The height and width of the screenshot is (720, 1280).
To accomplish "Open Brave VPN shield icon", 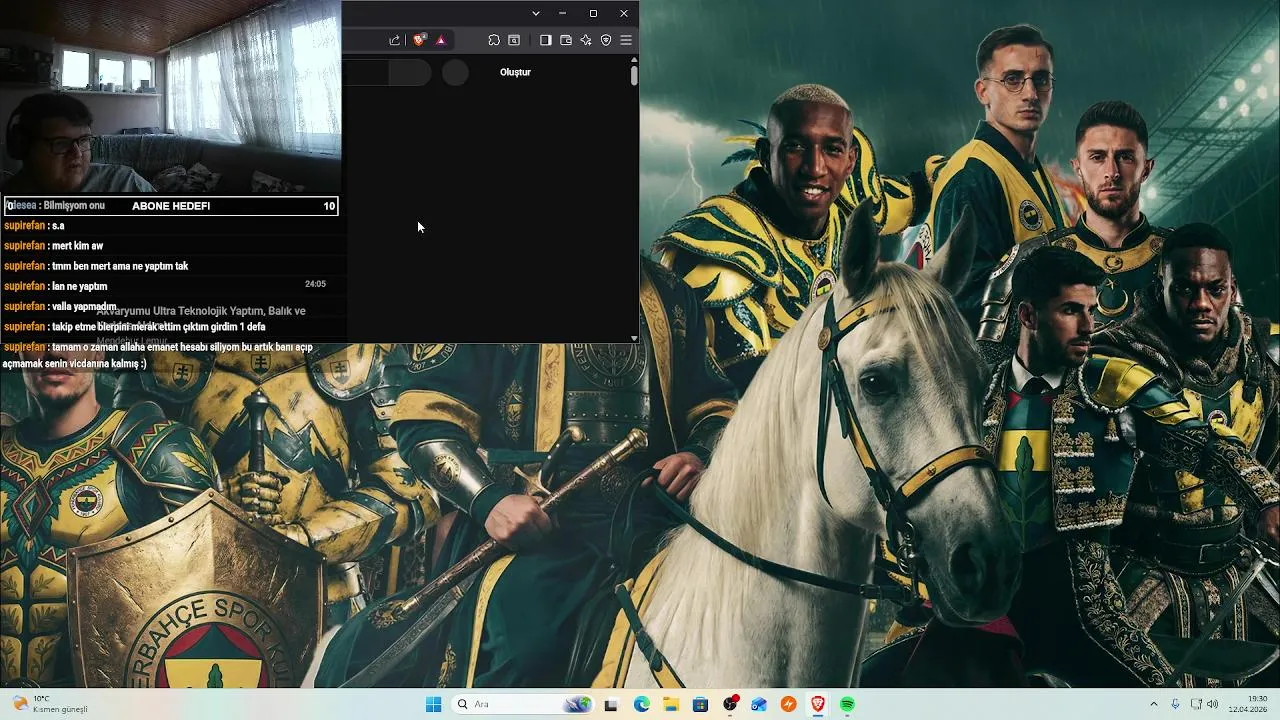I will click(x=606, y=40).
